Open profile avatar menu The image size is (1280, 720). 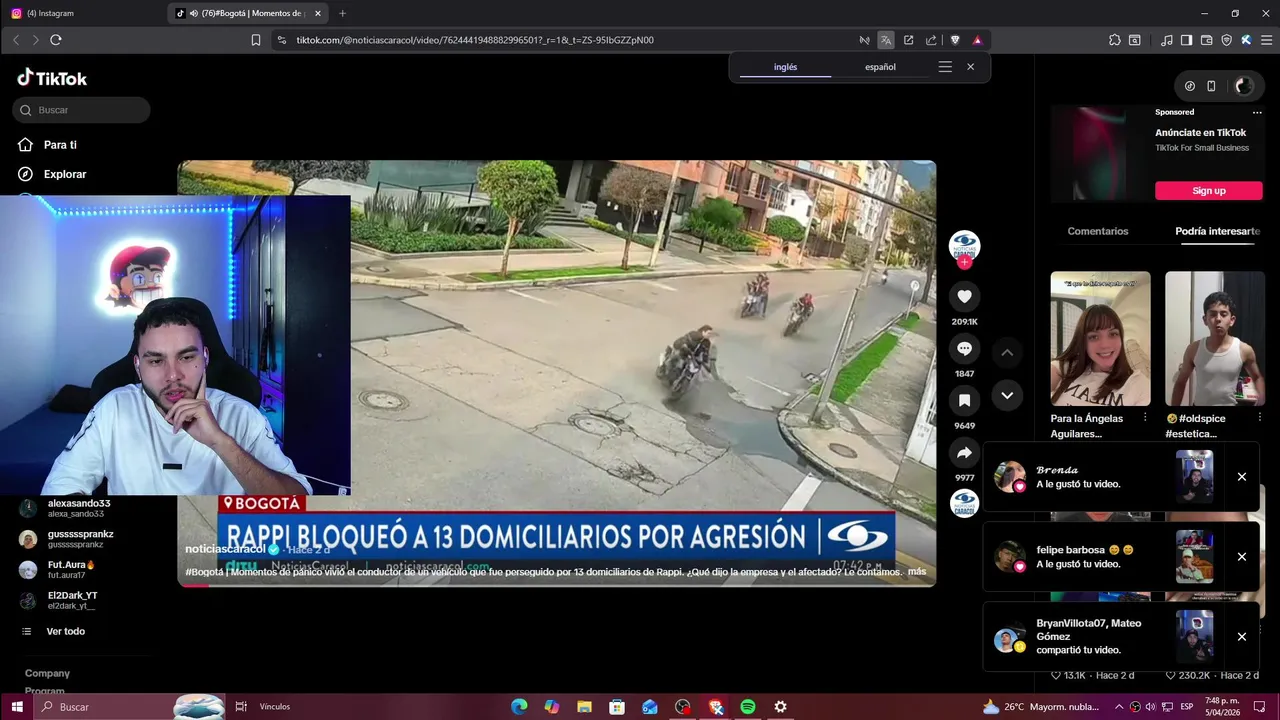point(1244,86)
